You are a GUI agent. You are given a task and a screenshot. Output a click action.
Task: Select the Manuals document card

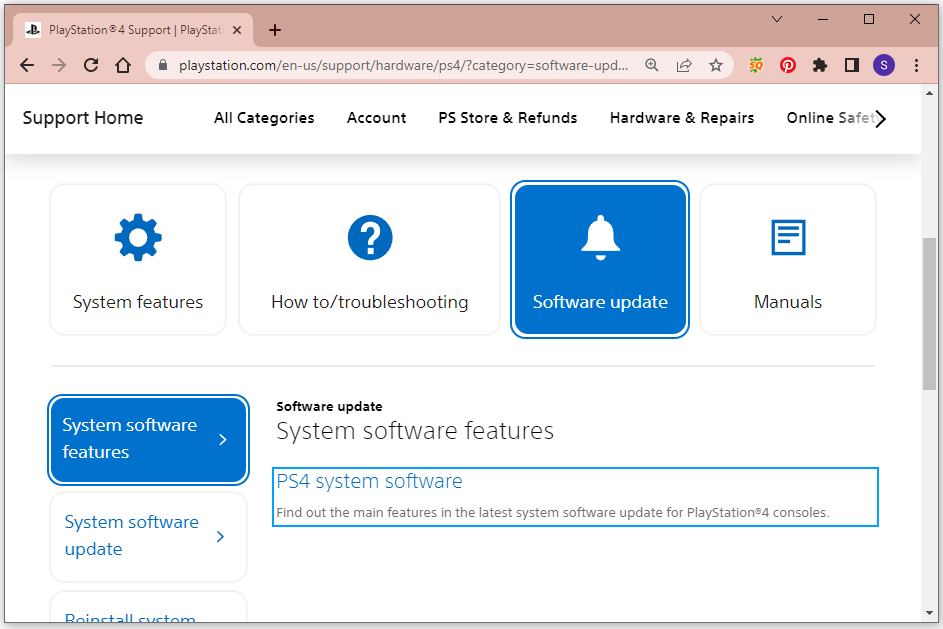point(788,259)
